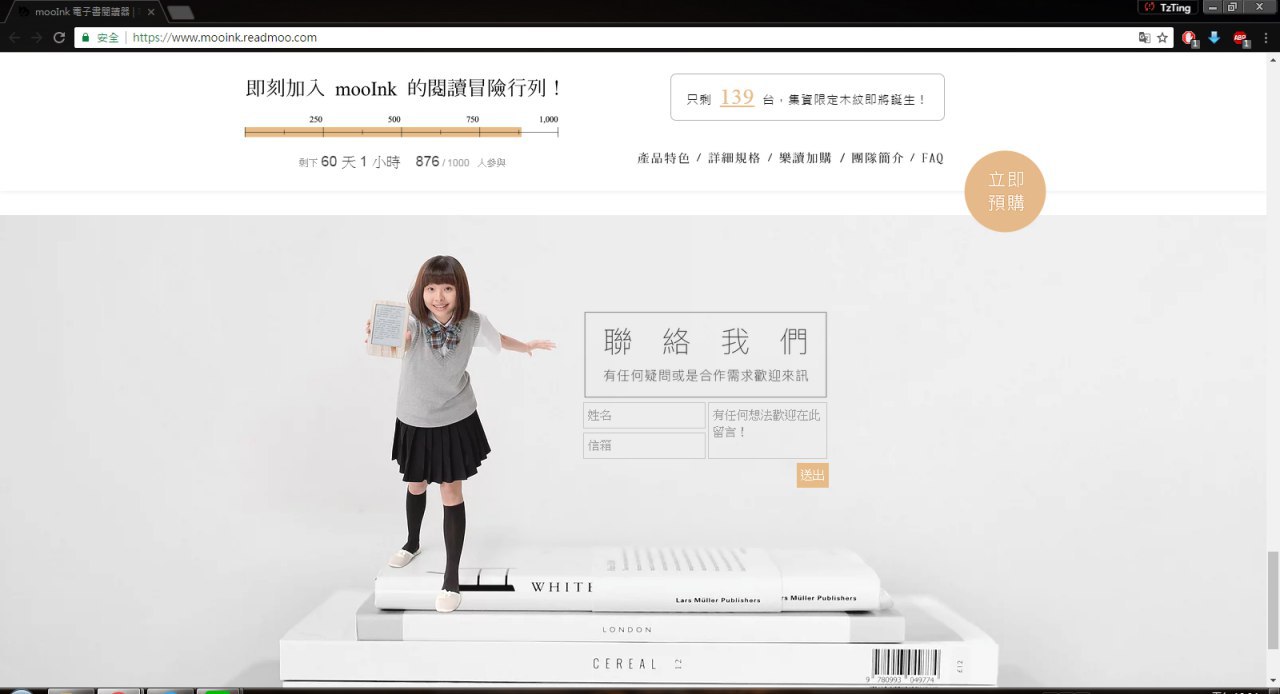The height and width of the screenshot is (694, 1280).
Task: Click the 姓名 name input field
Action: (644, 415)
